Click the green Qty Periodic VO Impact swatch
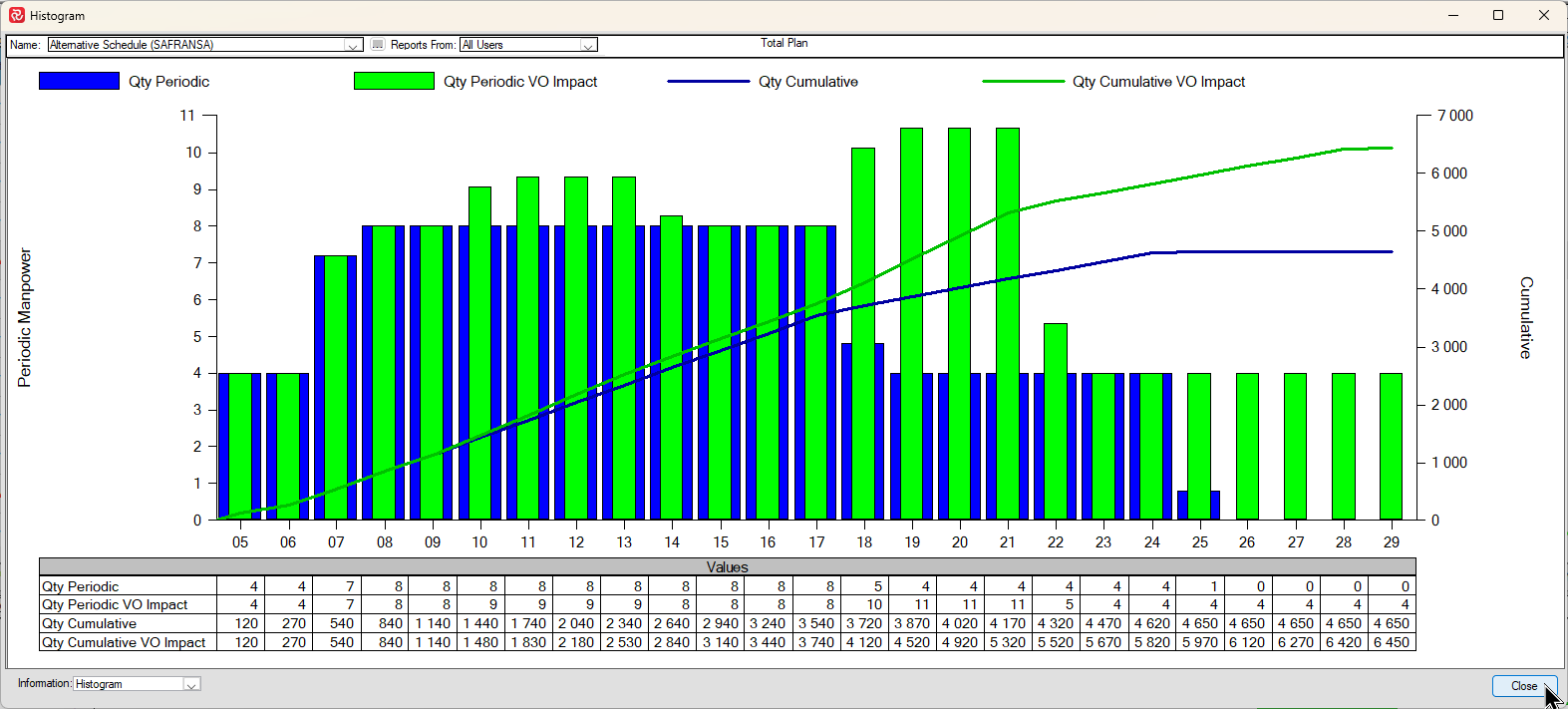The width and height of the screenshot is (1568, 709). point(394,82)
